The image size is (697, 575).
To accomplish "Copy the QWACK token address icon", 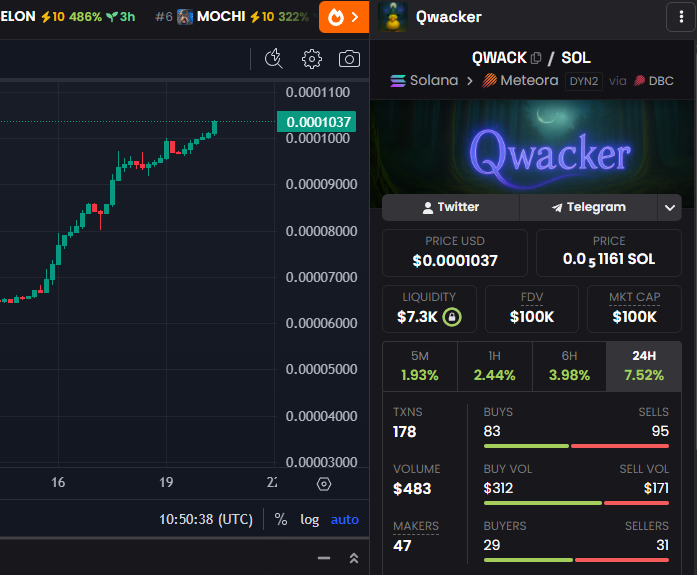I will [x=536, y=58].
